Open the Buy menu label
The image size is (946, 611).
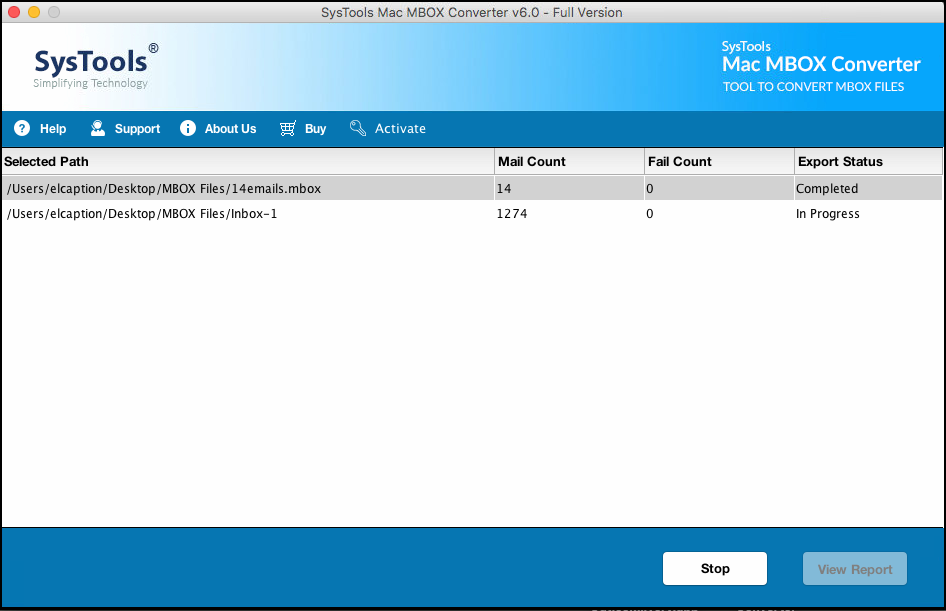tap(316, 128)
